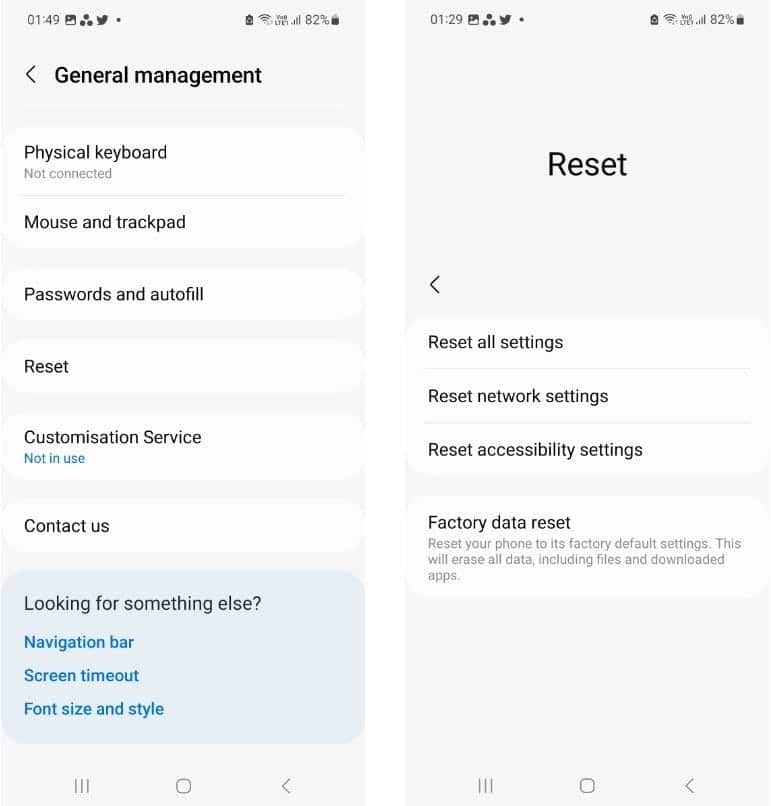Open the Navigation bar link
The image size is (771, 806).
79,642
